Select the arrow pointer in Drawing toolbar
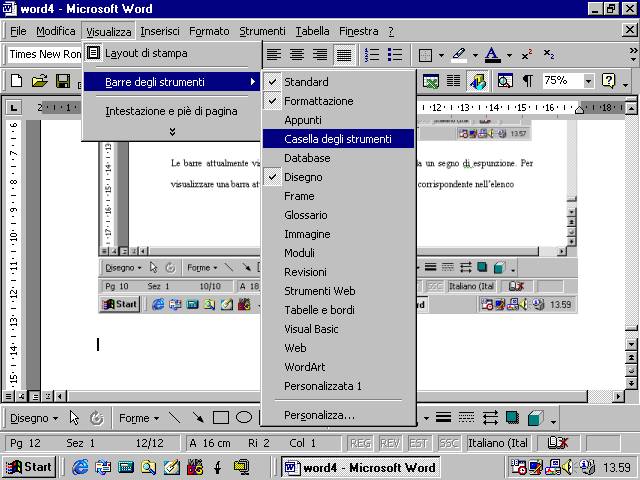 click(74, 418)
